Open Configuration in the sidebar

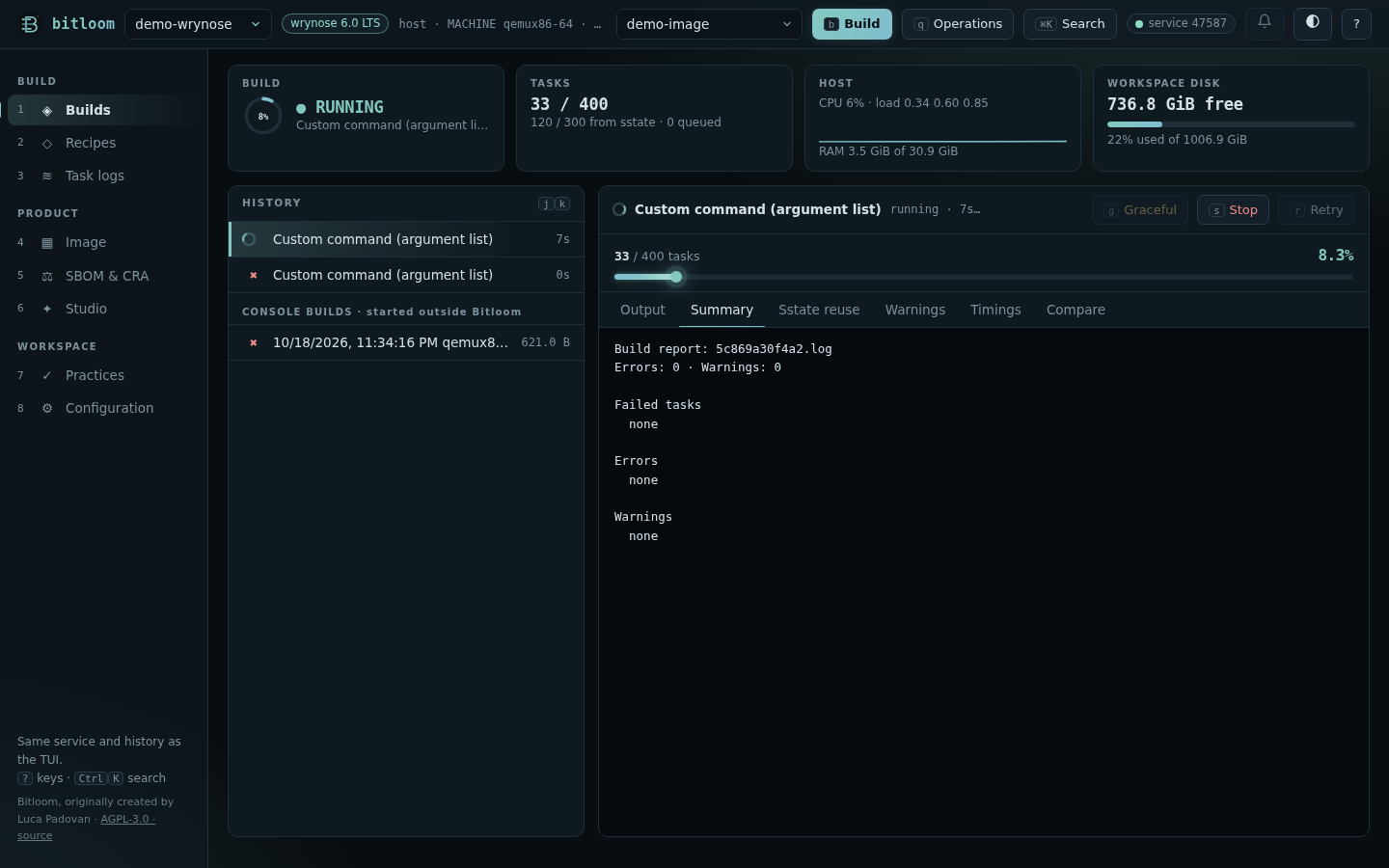click(x=104, y=408)
